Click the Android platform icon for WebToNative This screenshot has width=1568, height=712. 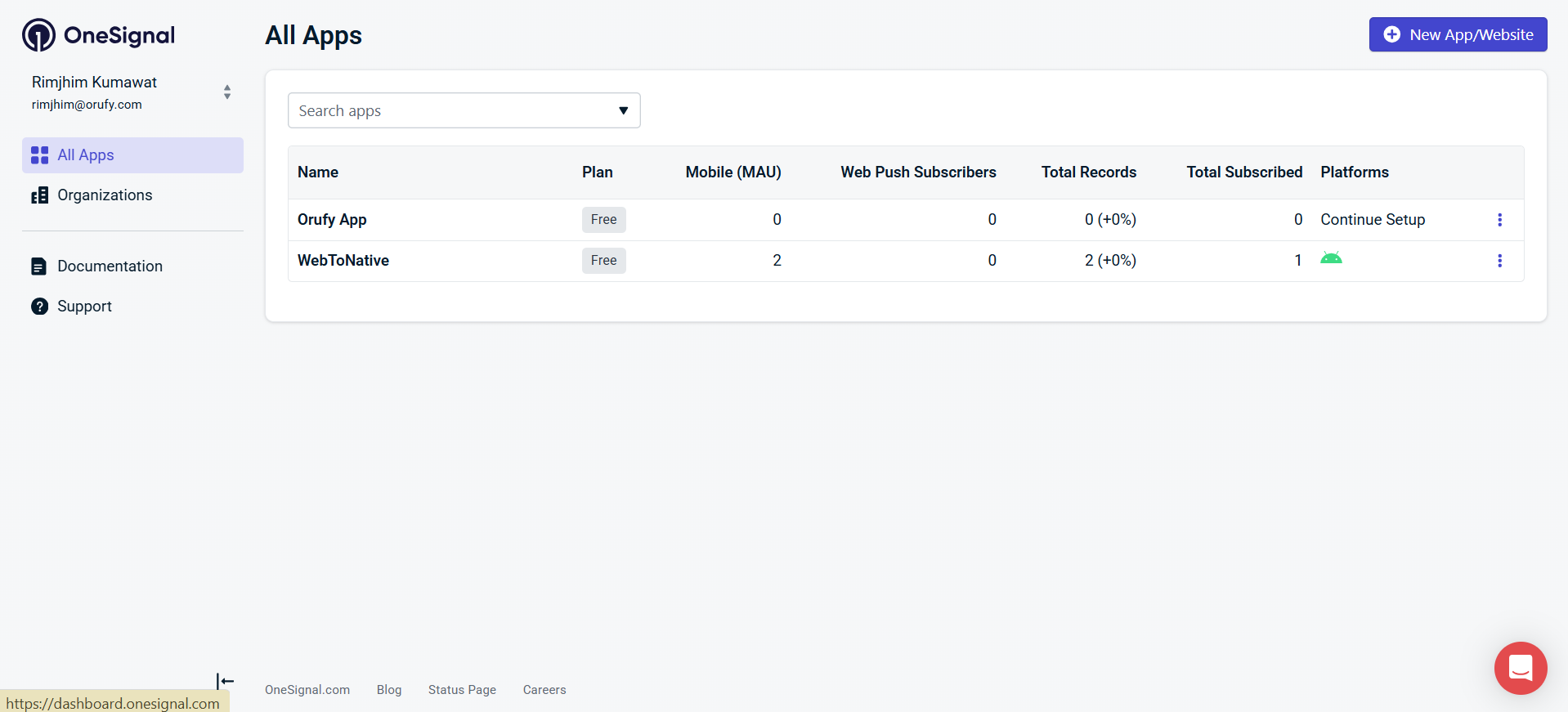tap(1331, 258)
